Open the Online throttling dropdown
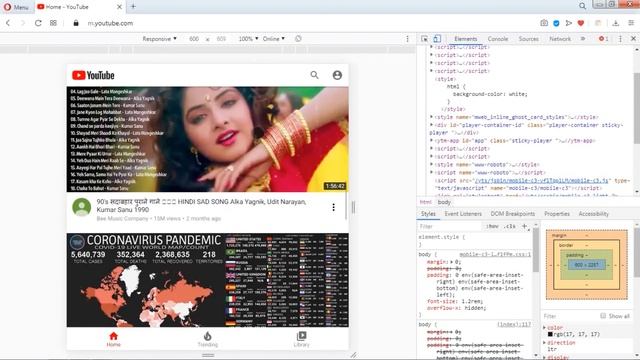Image resolution: width=640 pixels, height=360 pixels. tap(273, 39)
